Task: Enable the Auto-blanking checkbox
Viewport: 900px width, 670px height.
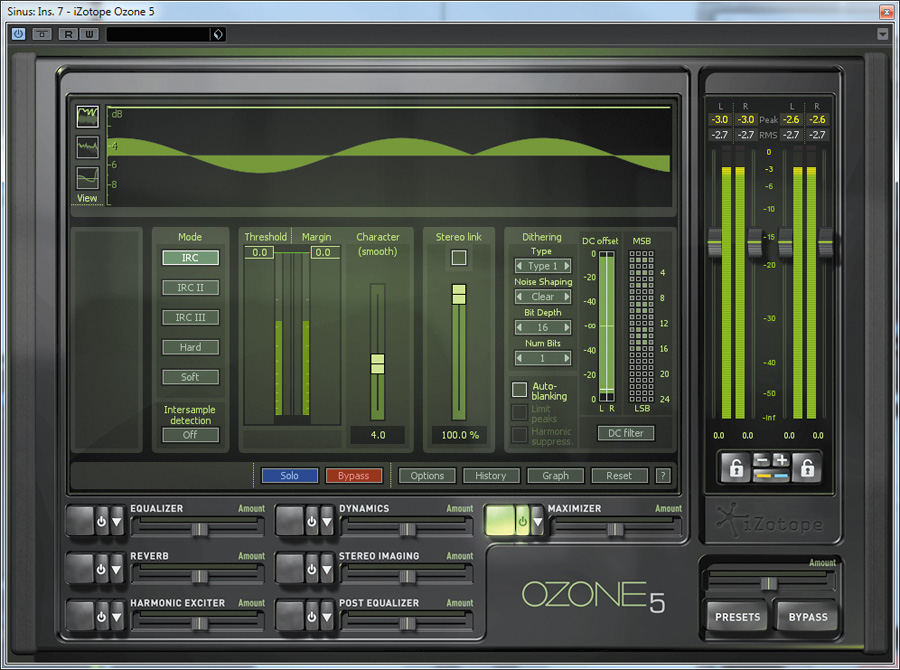Action: 519,390
